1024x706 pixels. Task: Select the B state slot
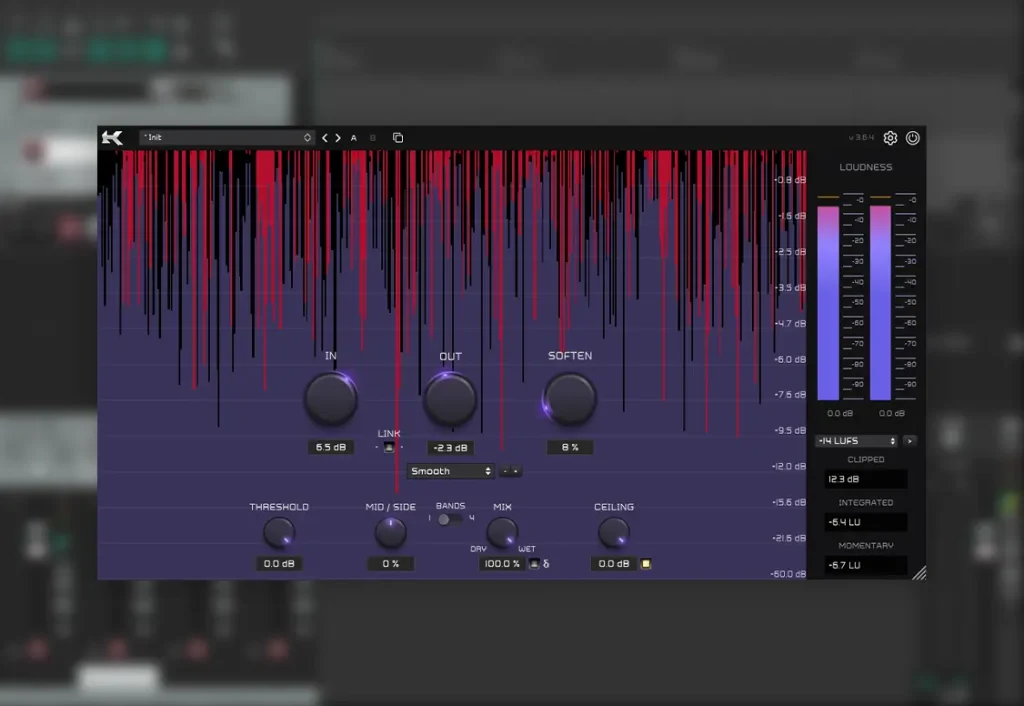tap(373, 138)
